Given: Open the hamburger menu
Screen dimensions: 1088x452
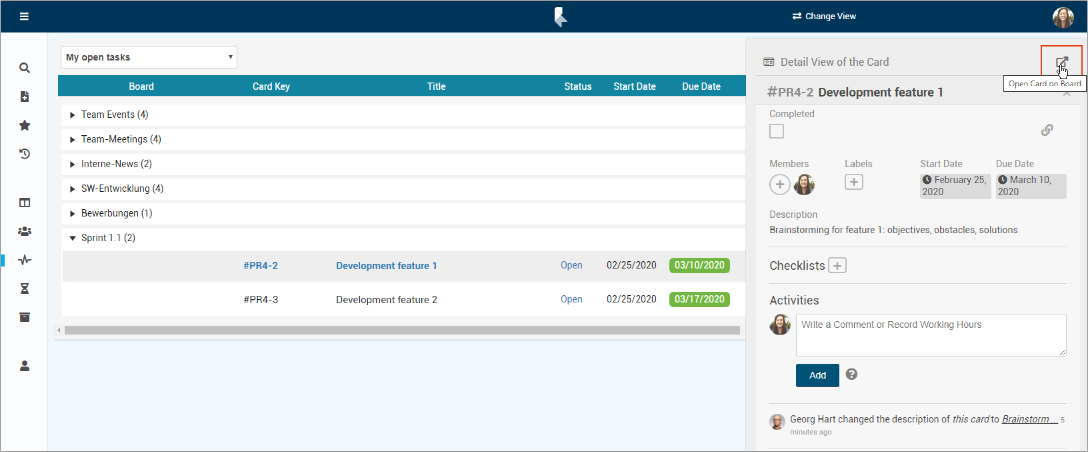Looking at the screenshot, I should tap(24, 16).
